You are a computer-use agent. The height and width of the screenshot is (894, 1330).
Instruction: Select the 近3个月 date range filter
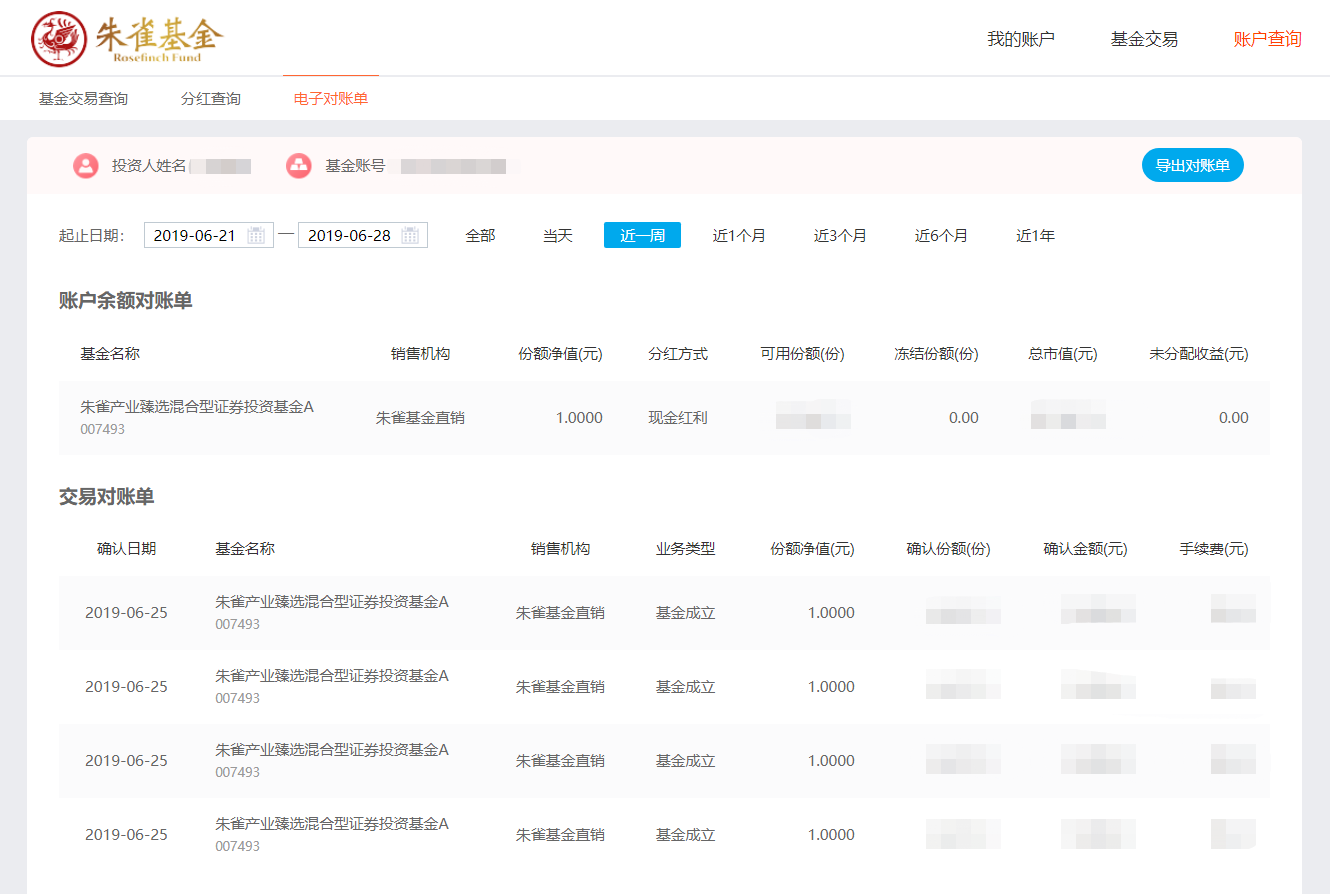click(840, 235)
